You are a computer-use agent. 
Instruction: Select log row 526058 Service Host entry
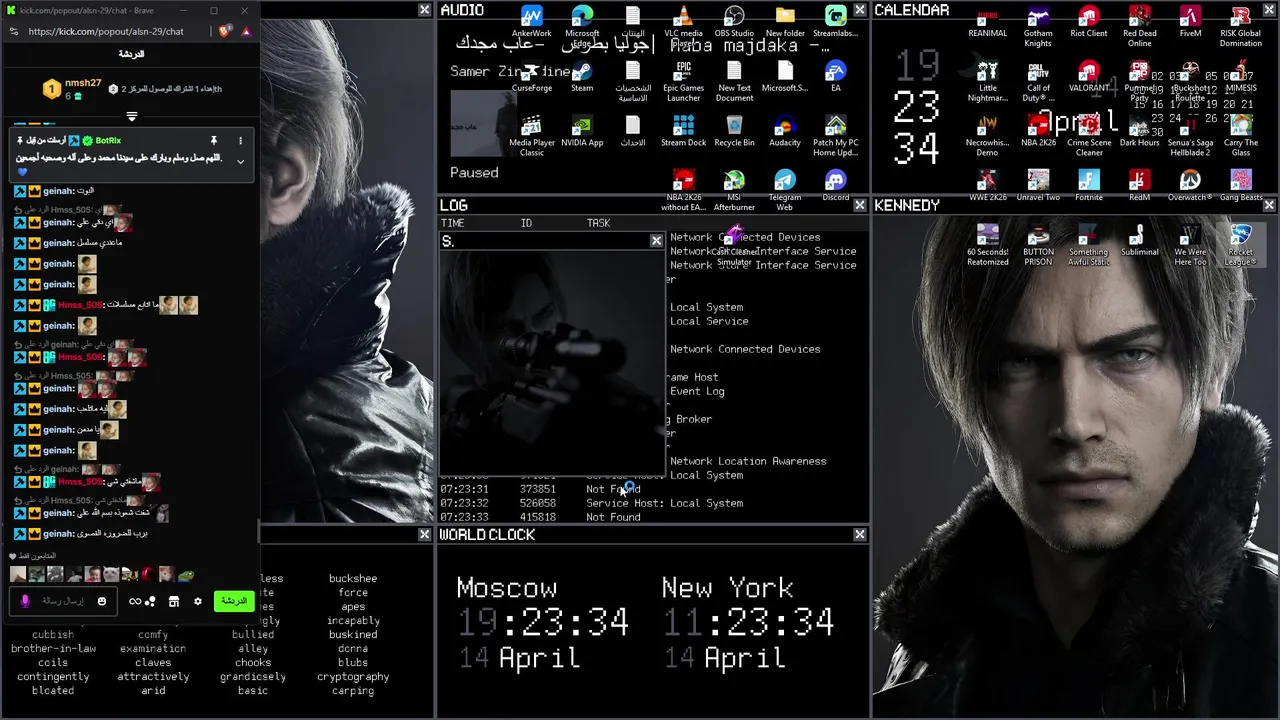coord(592,503)
